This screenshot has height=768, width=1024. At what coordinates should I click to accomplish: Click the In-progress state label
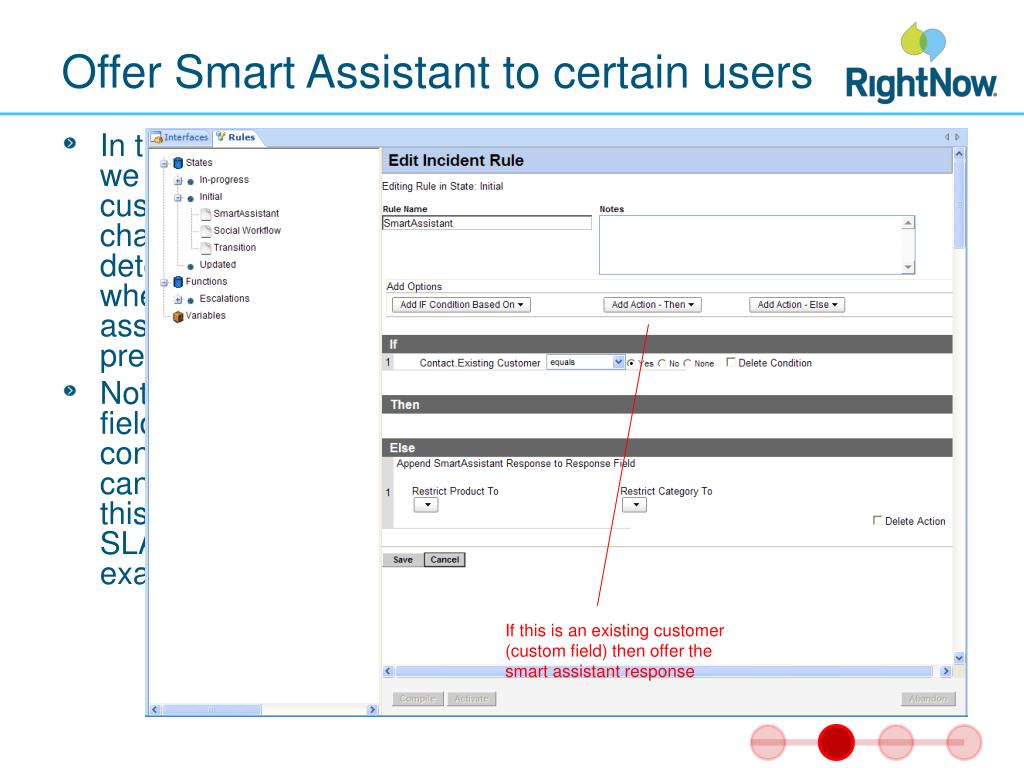224,180
